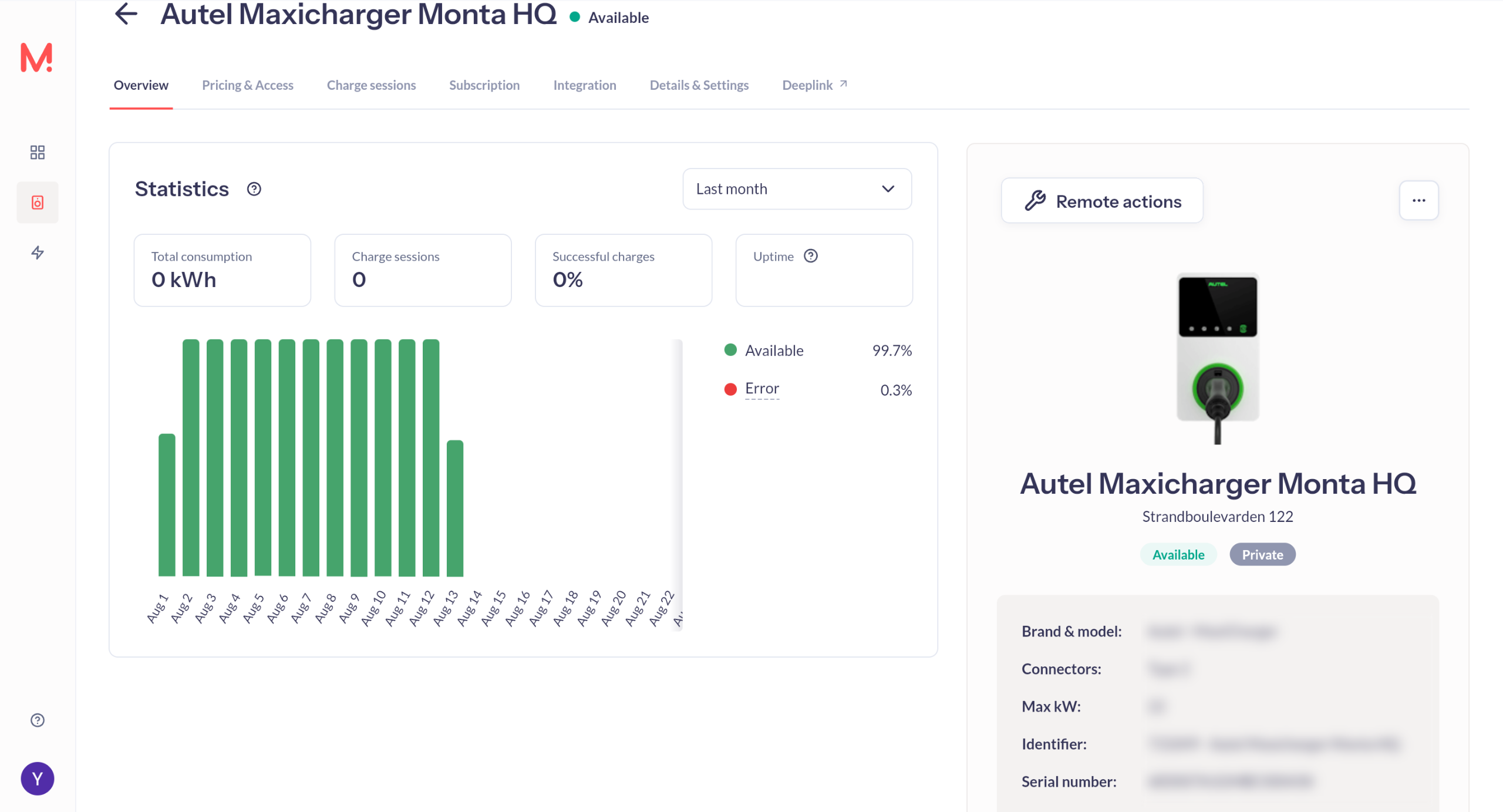Switch to the Overview tab
1503x812 pixels.
[x=141, y=85]
